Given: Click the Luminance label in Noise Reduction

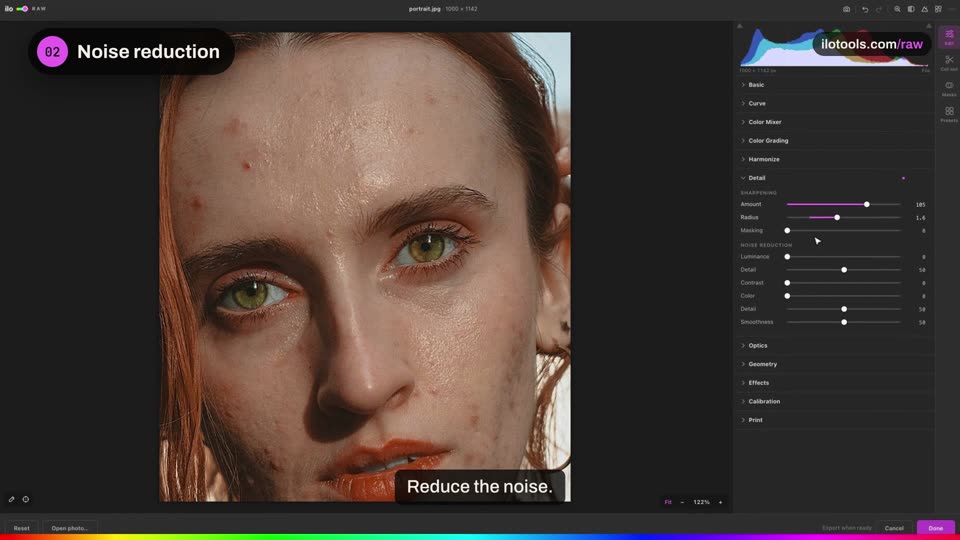Looking at the screenshot, I should pyautogui.click(x=754, y=257).
